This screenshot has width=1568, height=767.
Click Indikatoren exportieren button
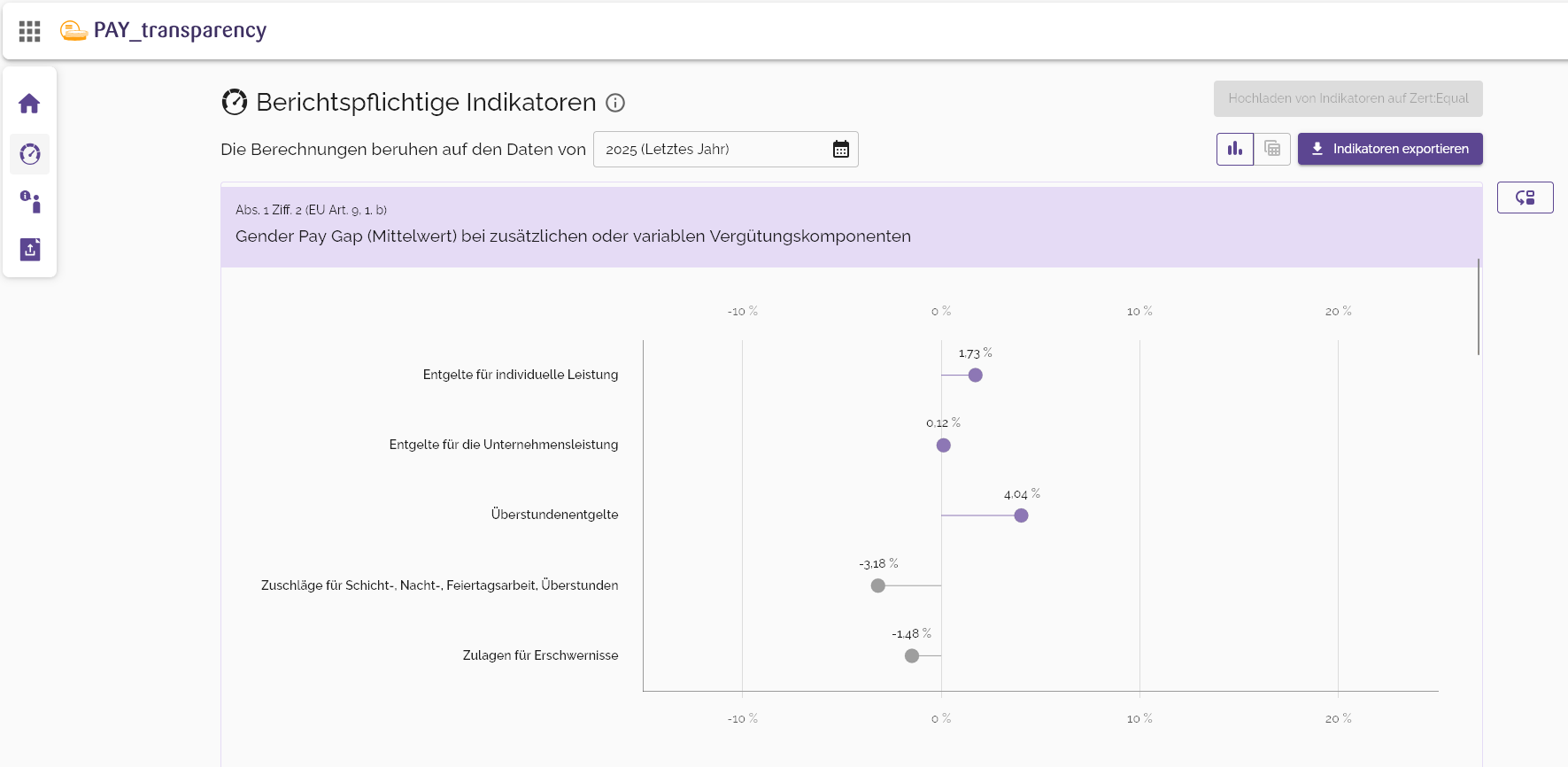pyautogui.click(x=1390, y=149)
